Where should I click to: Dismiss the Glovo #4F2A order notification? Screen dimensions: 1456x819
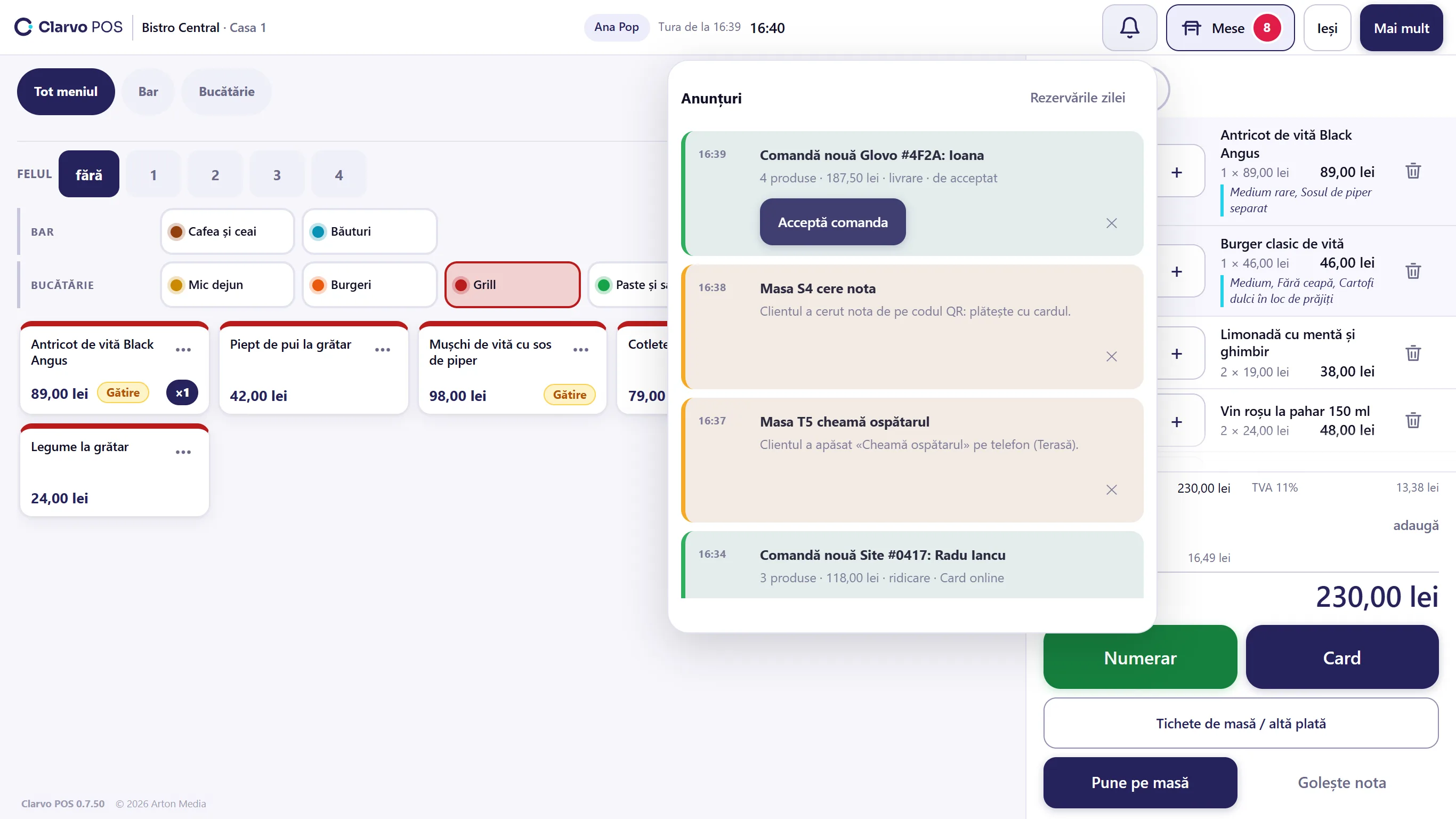click(x=1111, y=223)
